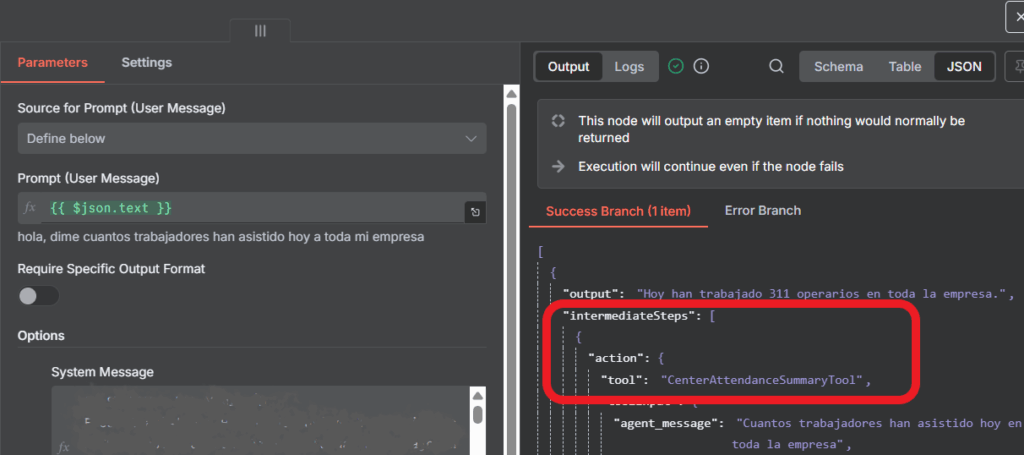The width and height of the screenshot is (1024, 455).
Task: Click the info icon next to Logs
Action: click(x=701, y=67)
